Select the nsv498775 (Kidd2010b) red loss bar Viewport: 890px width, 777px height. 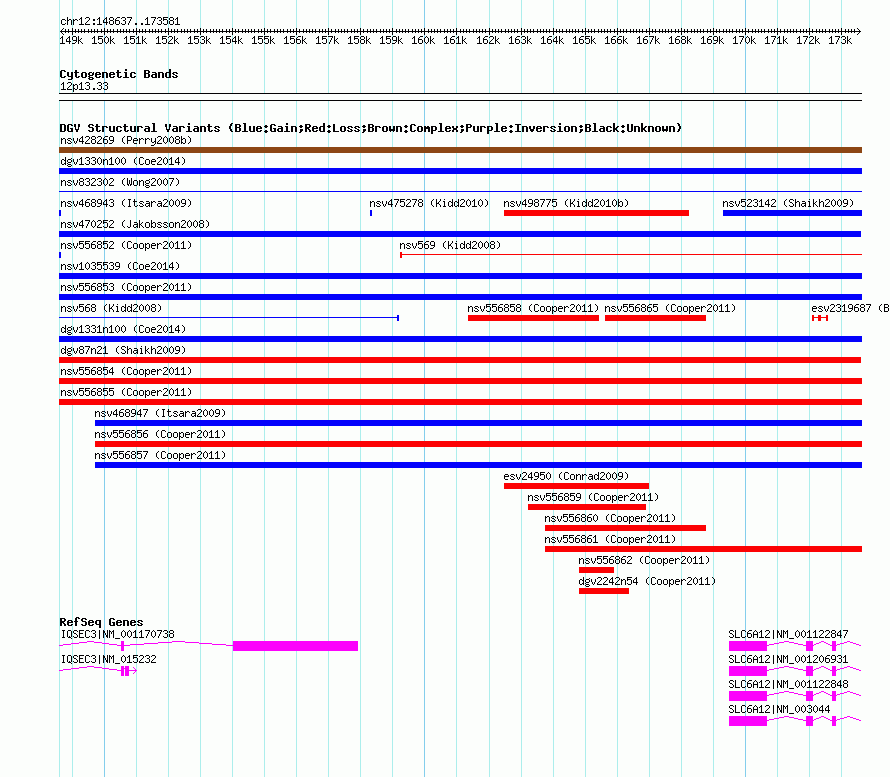[x=596, y=213]
